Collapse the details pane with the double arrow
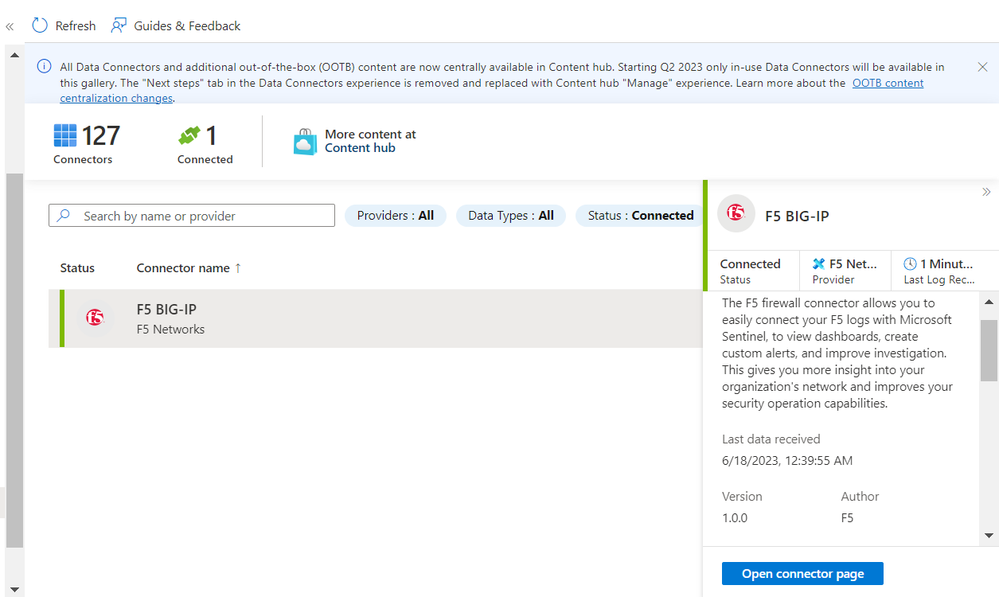 click(x=986, y=192)
